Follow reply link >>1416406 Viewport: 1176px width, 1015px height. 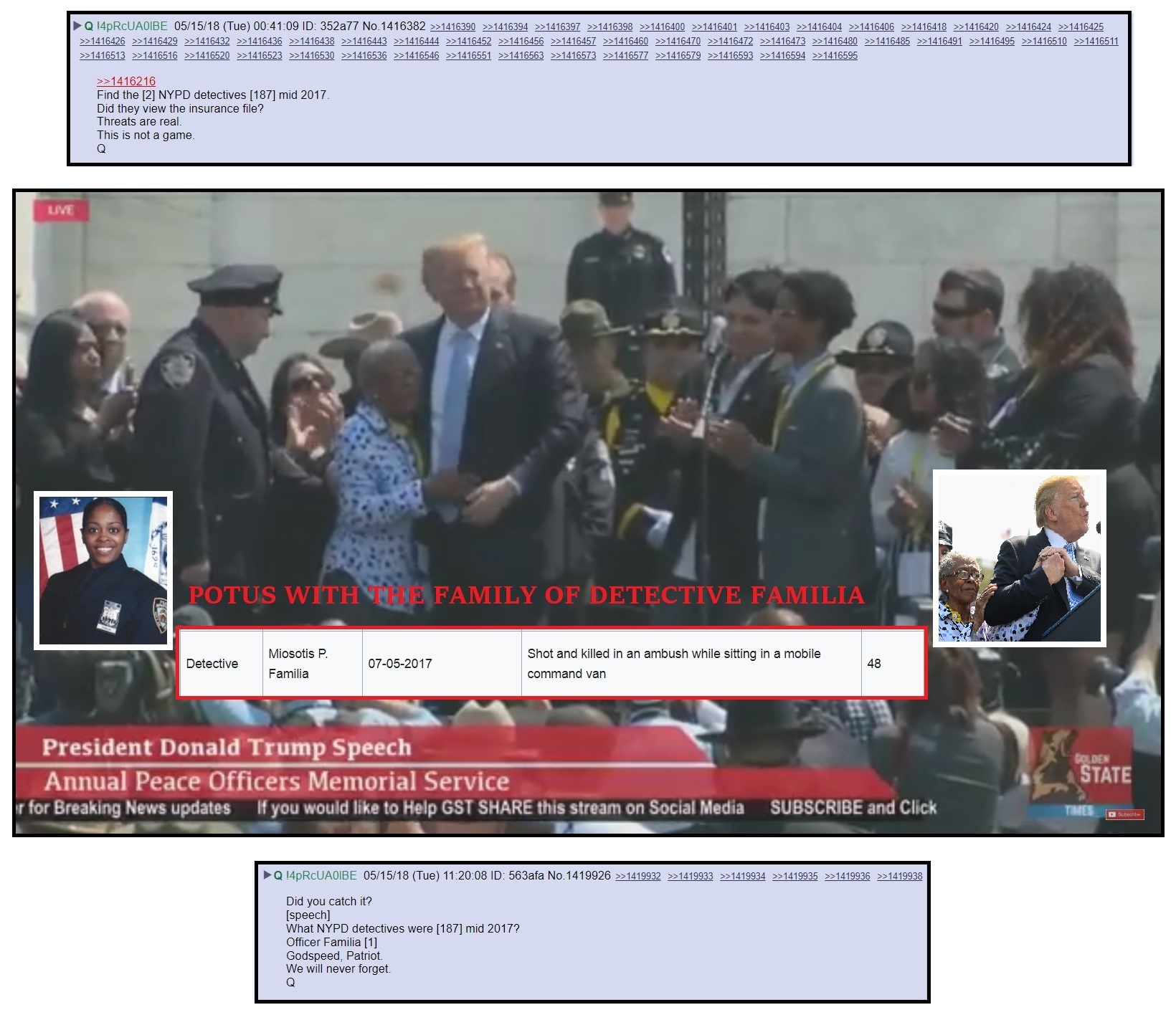[x=871, y=27]
